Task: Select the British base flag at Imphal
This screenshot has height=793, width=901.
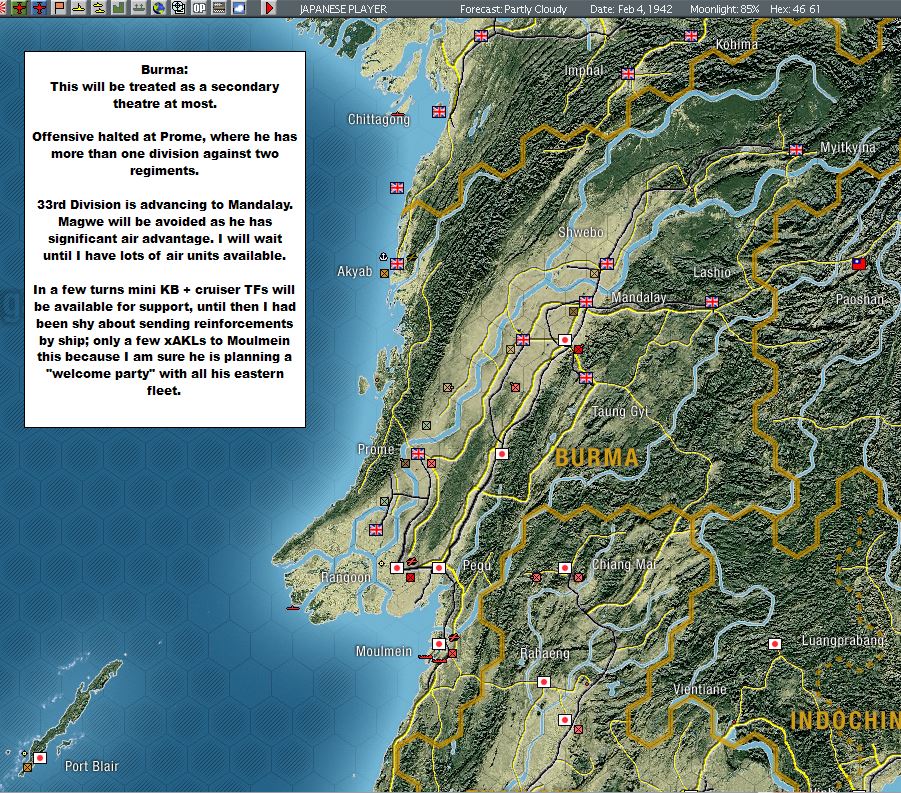Action: (x=628, y=74)
